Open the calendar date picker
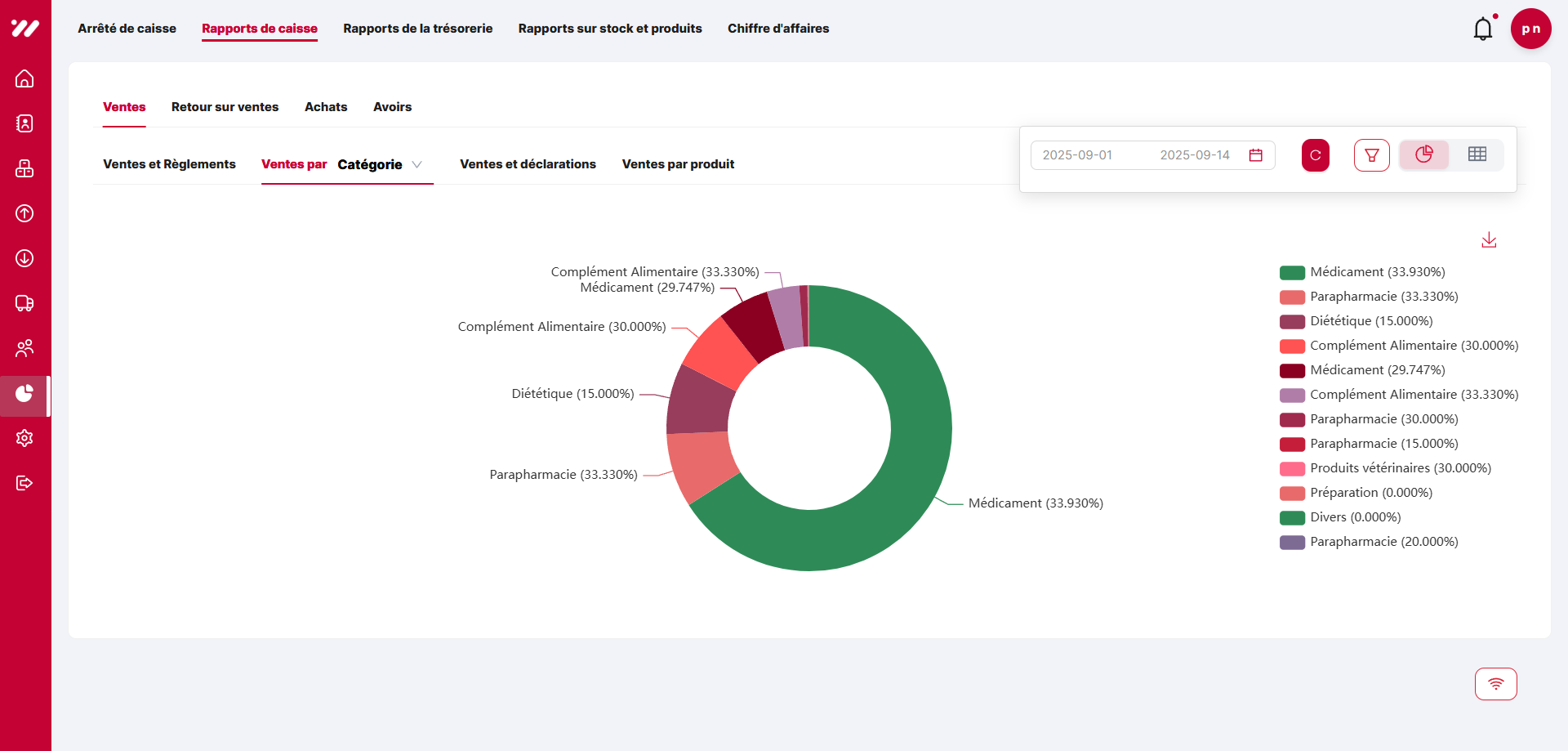 coord(1256,154)
